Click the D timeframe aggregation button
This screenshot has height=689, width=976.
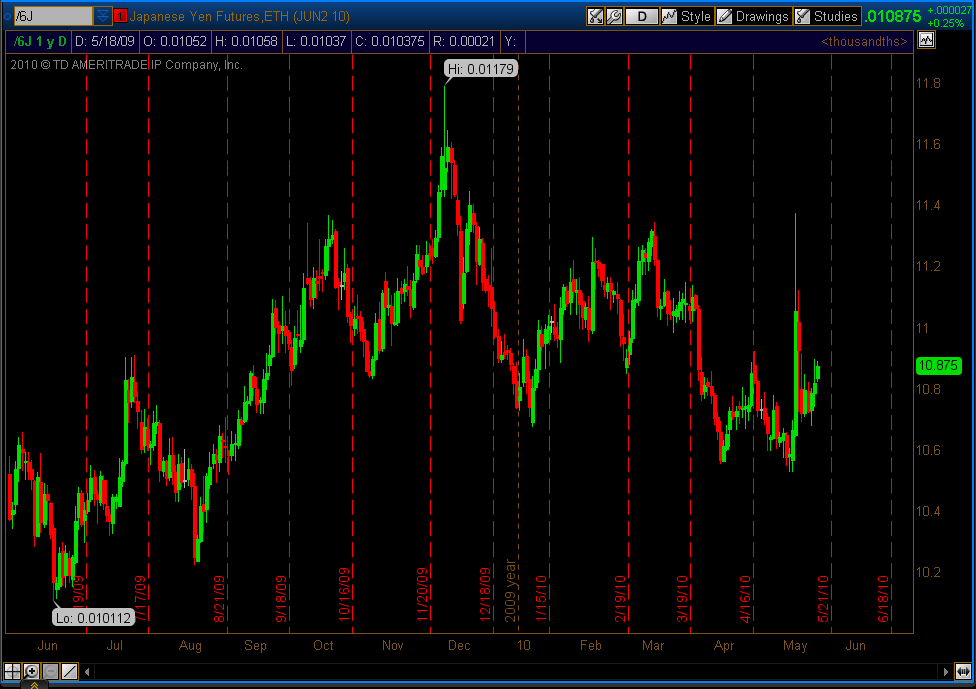(x=642, y=16)
